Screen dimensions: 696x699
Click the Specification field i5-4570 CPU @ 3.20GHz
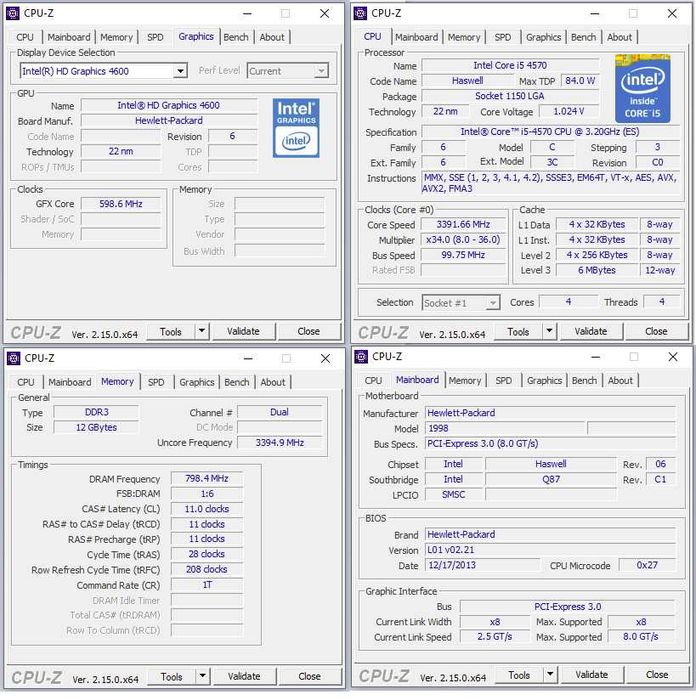(x=550, y=132)
